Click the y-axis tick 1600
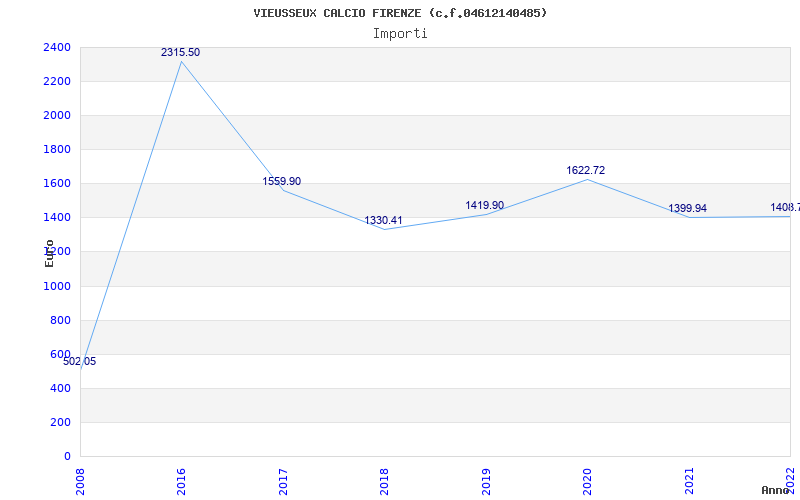This screenshot has height=500, width=800. point(57,183)
